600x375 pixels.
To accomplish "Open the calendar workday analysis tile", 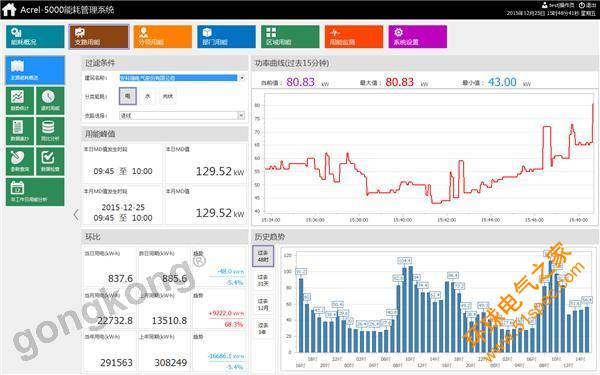I will [35, 192].
